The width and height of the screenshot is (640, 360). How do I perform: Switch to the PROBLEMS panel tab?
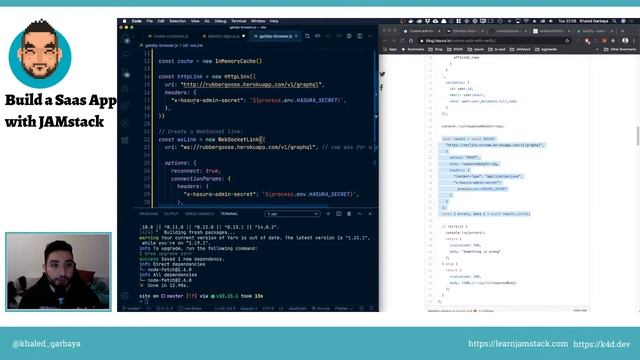pos(148,214)
